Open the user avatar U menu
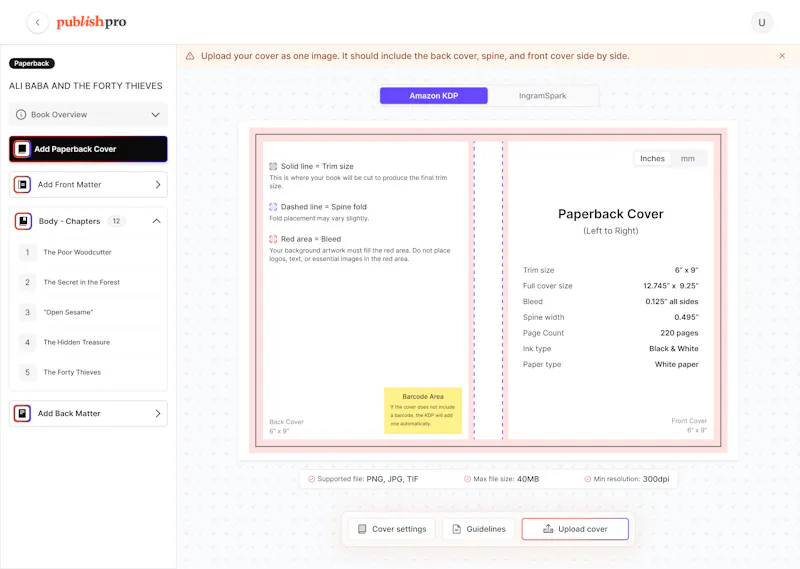This screenshot has width=800, height=569. pos(762,22)
